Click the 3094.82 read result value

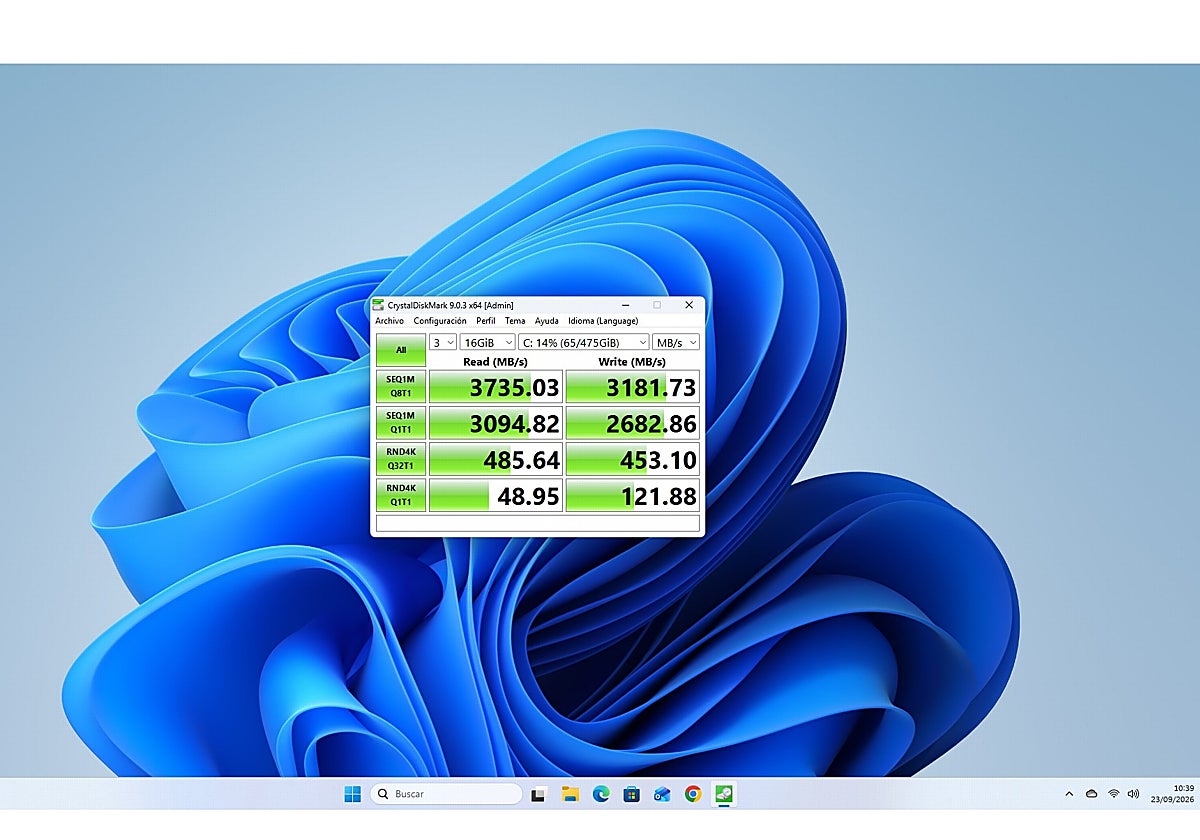(x=496, y=423)
